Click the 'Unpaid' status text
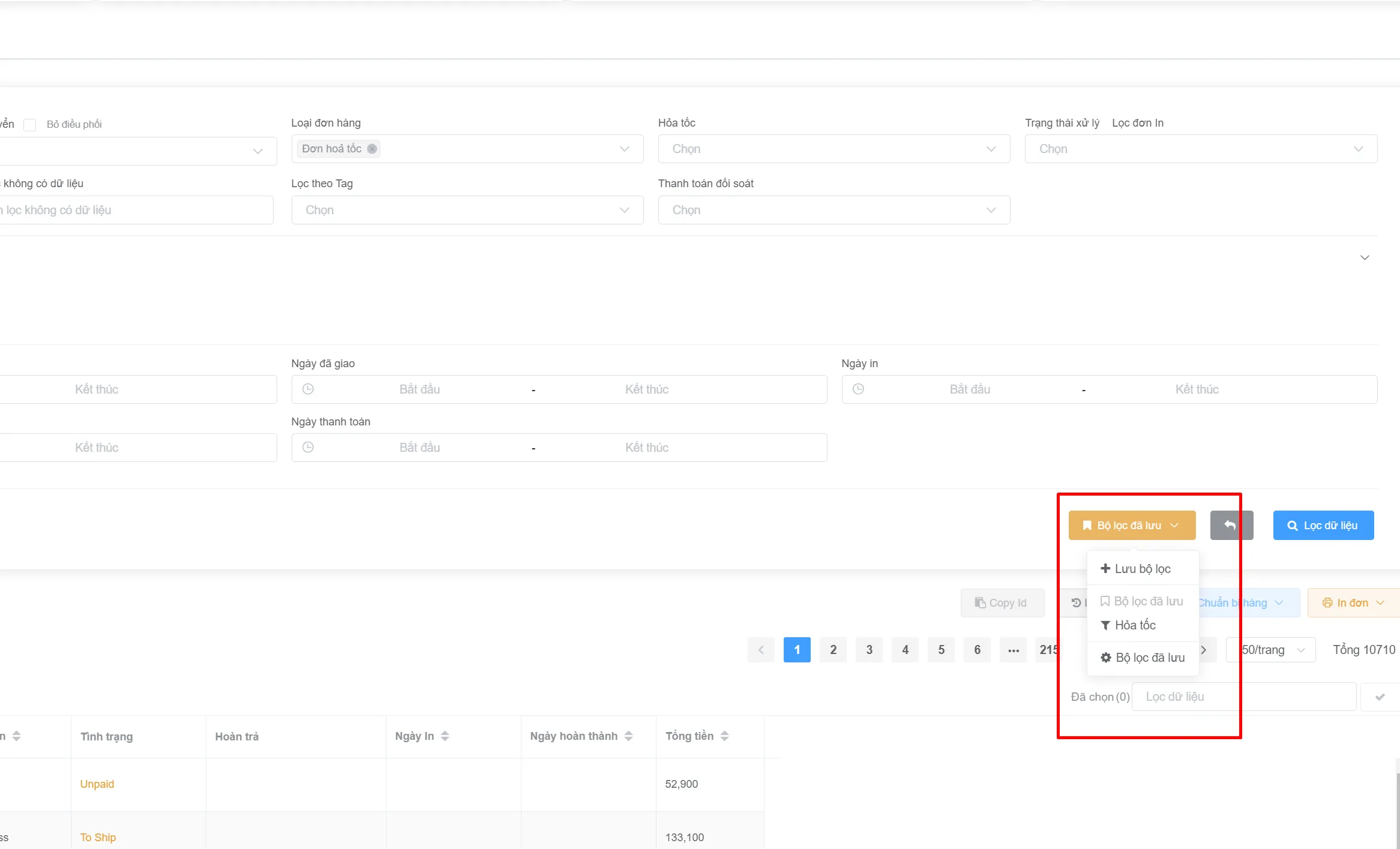This screenshot has width=1400, height=849. pyautogui.click(x=97, y=784)
